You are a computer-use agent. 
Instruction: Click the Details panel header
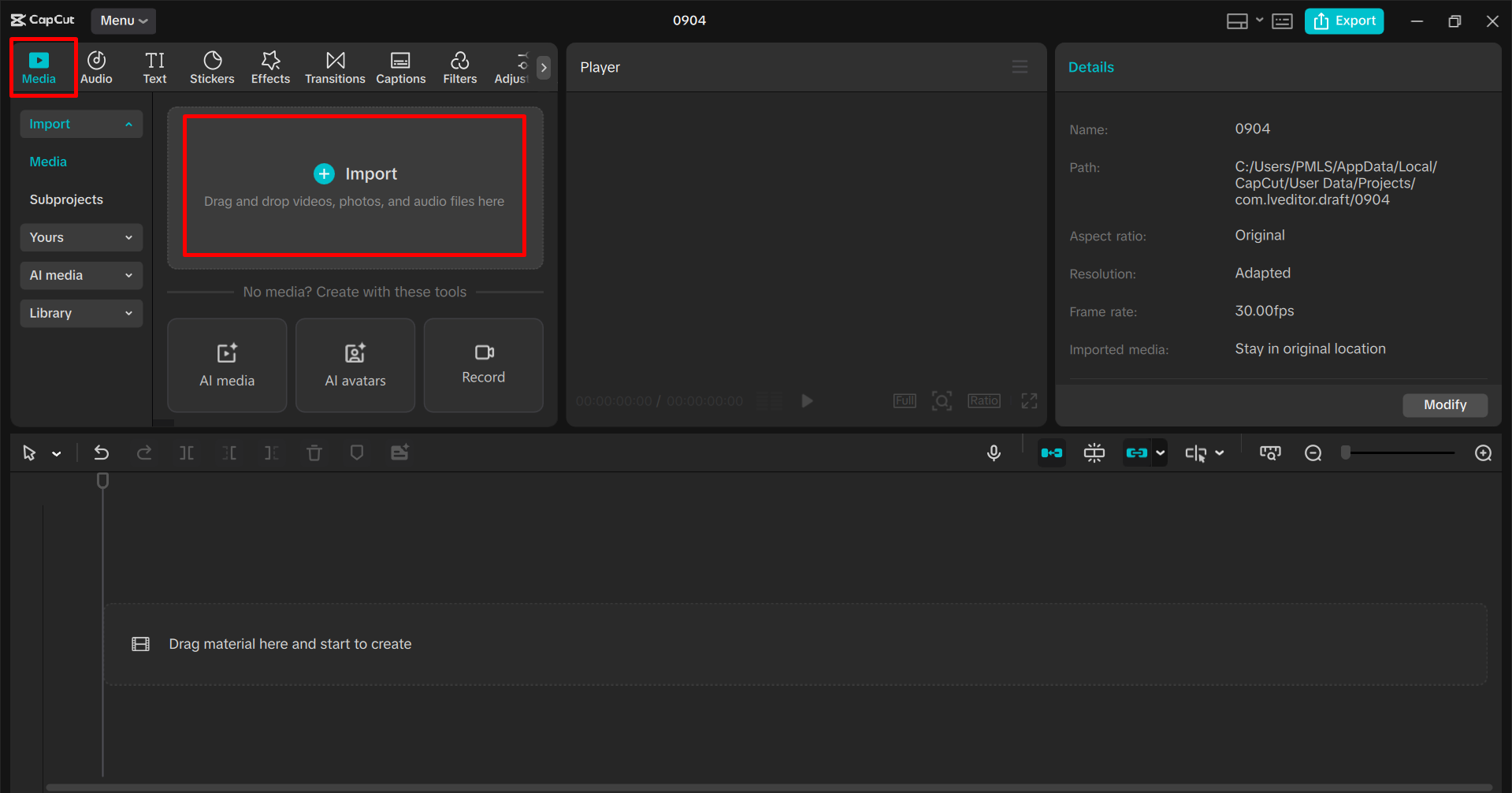(x=1091, y=67)
